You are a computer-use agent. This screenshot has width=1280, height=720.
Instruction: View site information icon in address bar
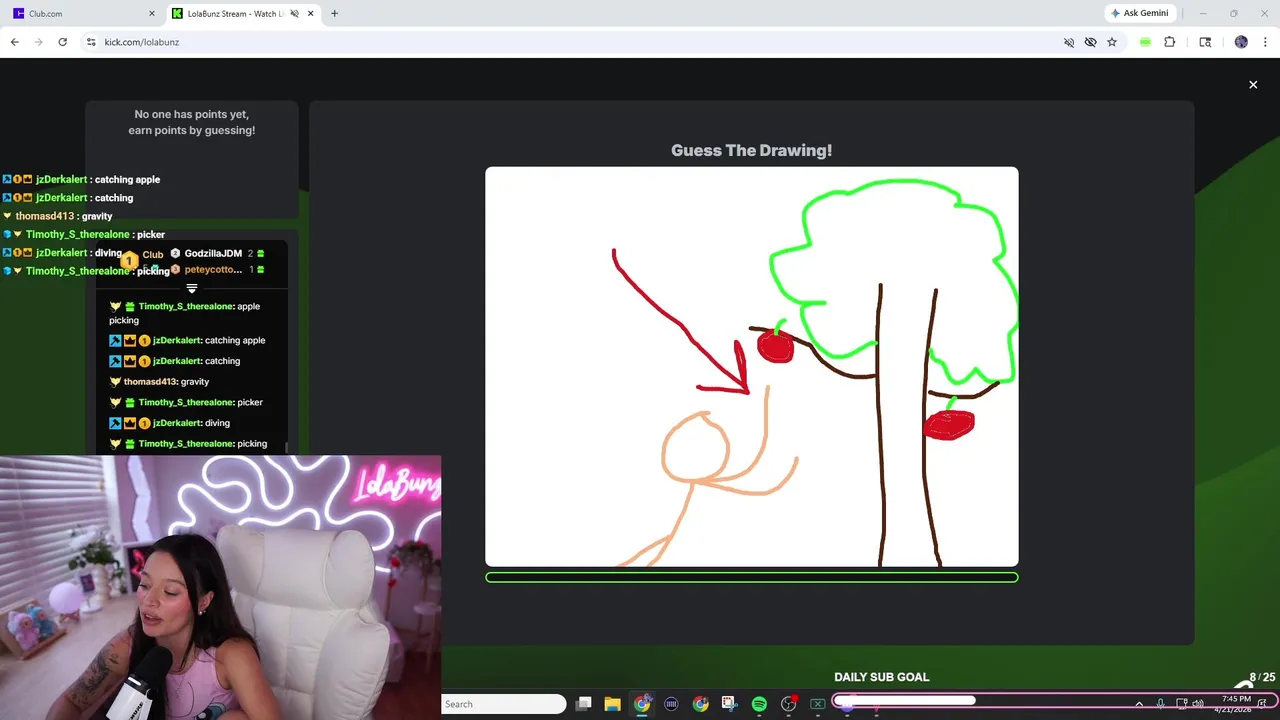click(90, 42)
